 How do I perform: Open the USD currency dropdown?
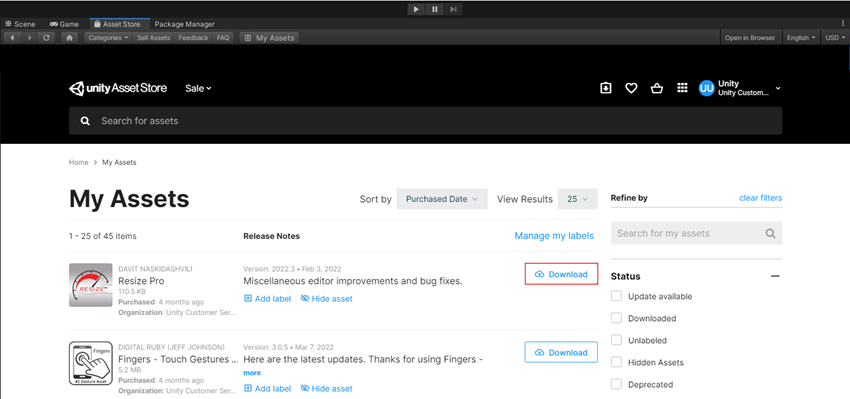tap(835, 38)
